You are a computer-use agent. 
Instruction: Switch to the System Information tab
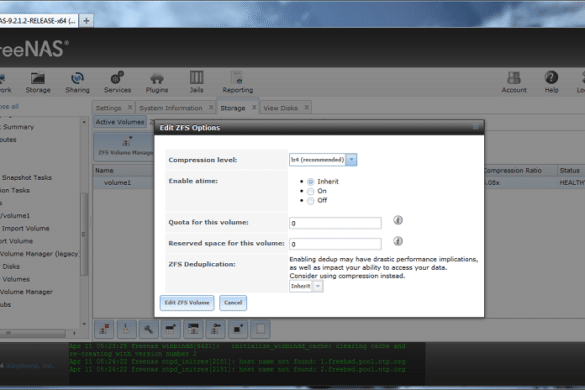pyautogui.click(x=171, y=108)
